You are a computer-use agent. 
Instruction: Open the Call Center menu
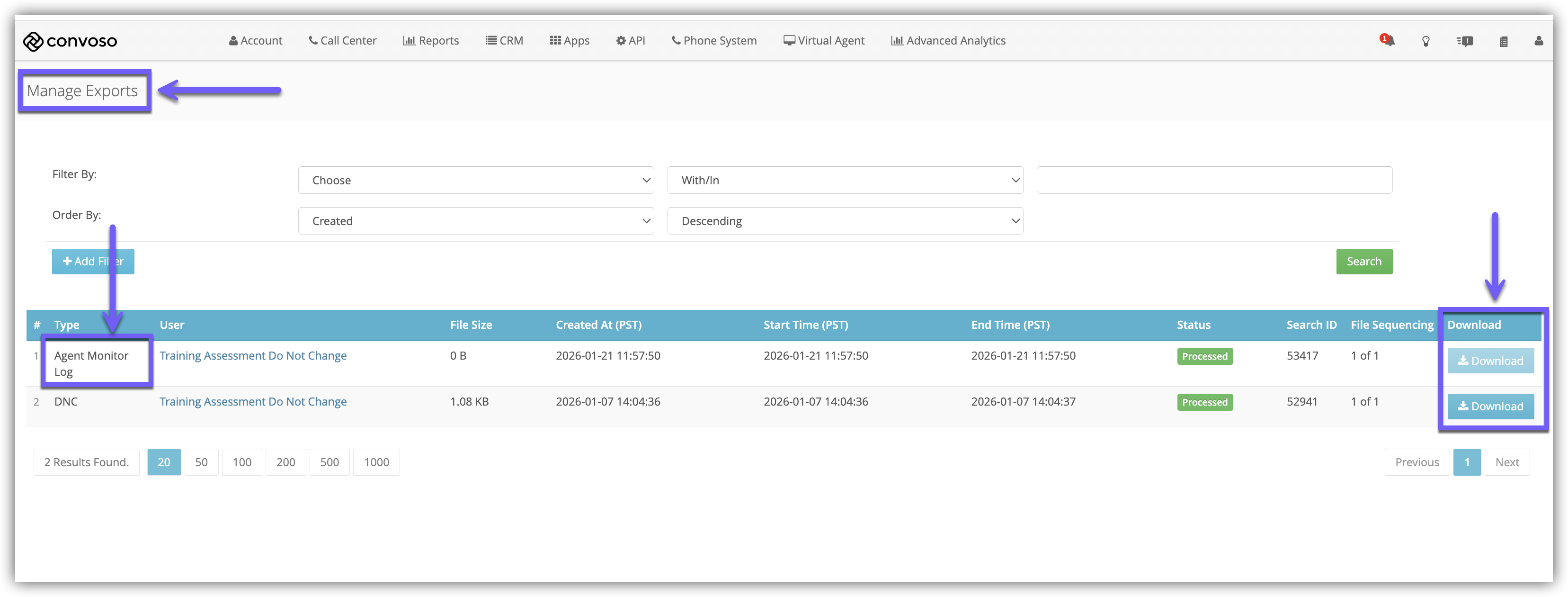[x=342, y=41]
